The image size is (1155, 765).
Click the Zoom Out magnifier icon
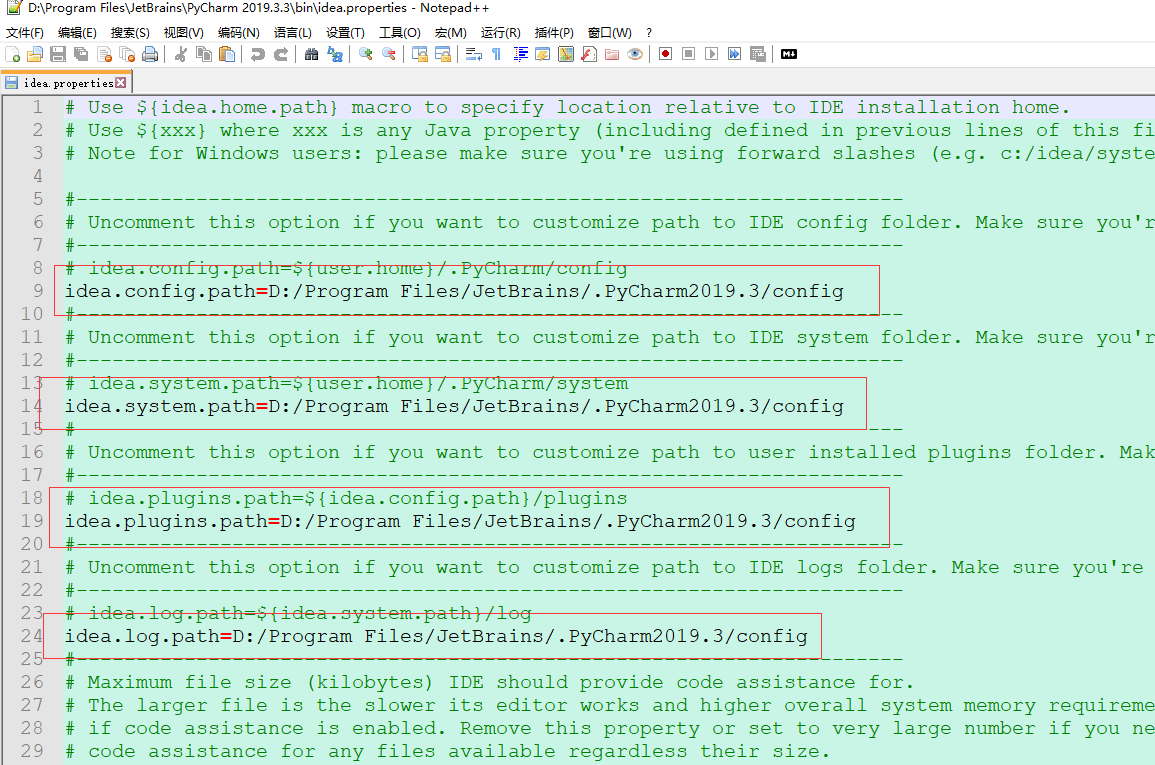(389, 54)
